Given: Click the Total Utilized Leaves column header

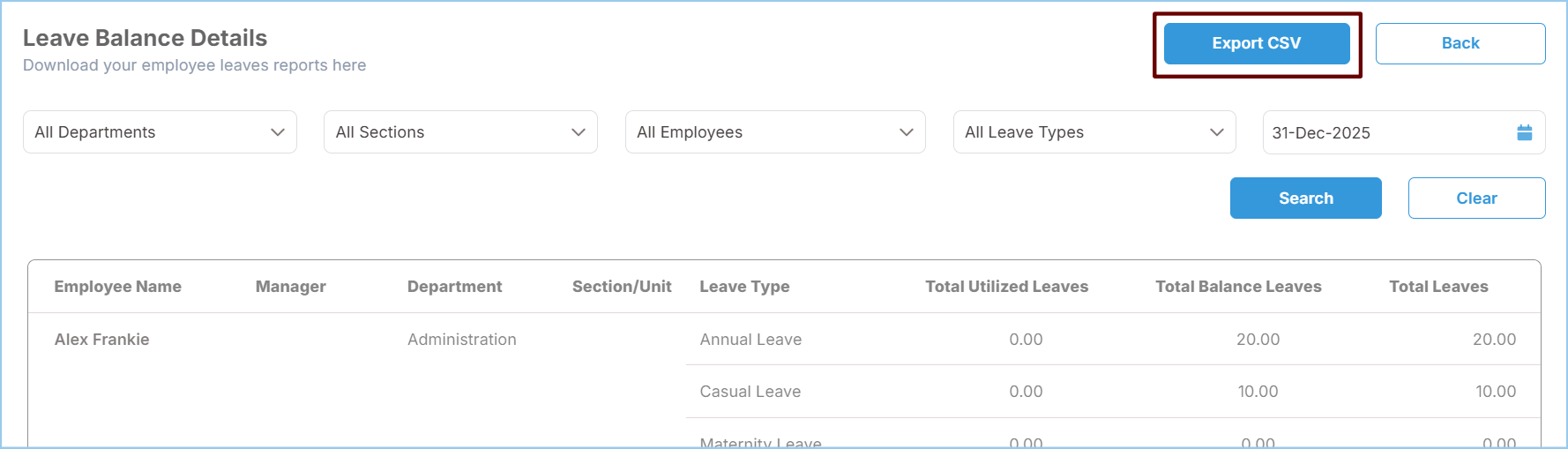Looking at the screenshot, I should point(1006,287).
